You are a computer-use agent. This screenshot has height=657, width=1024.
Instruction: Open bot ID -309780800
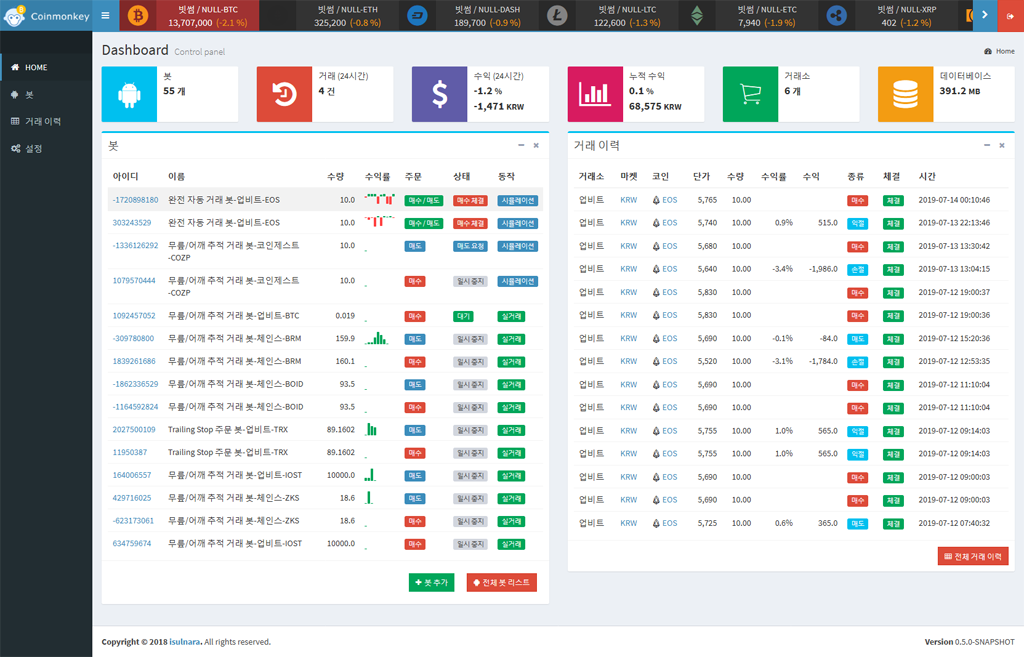tap(133, 339)
